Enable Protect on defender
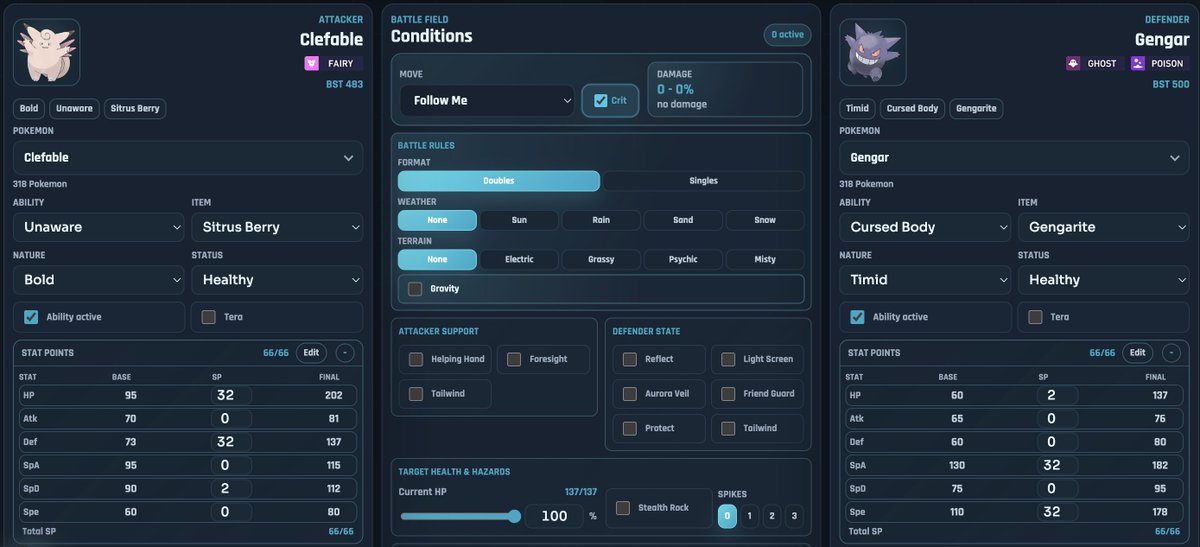The height and width of the screenshot is (547, 1200). [630, 428]
